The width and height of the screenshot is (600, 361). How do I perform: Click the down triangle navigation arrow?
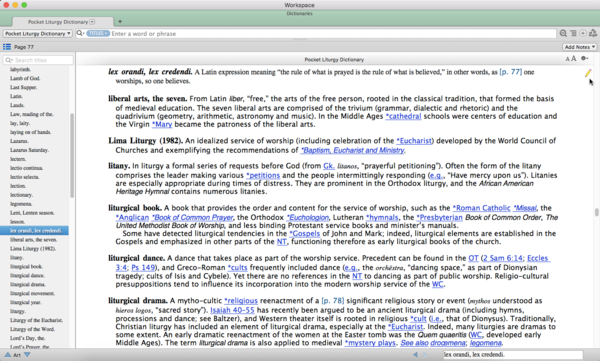(x=27, y=354)
